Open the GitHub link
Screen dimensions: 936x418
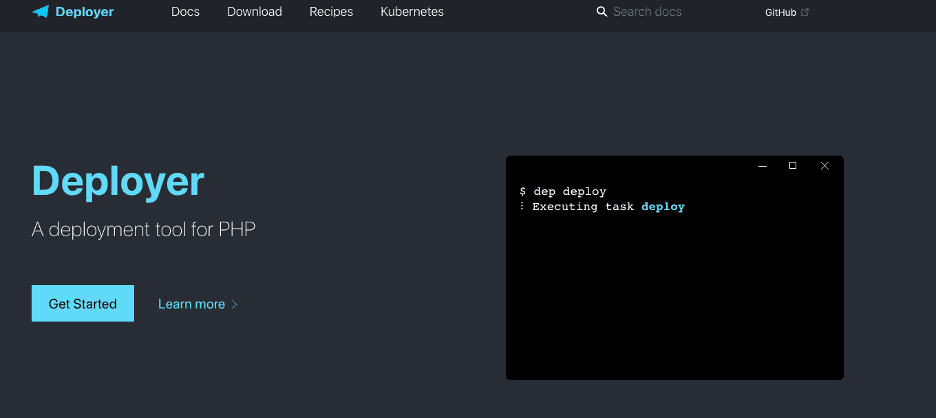tap(780, 13)
